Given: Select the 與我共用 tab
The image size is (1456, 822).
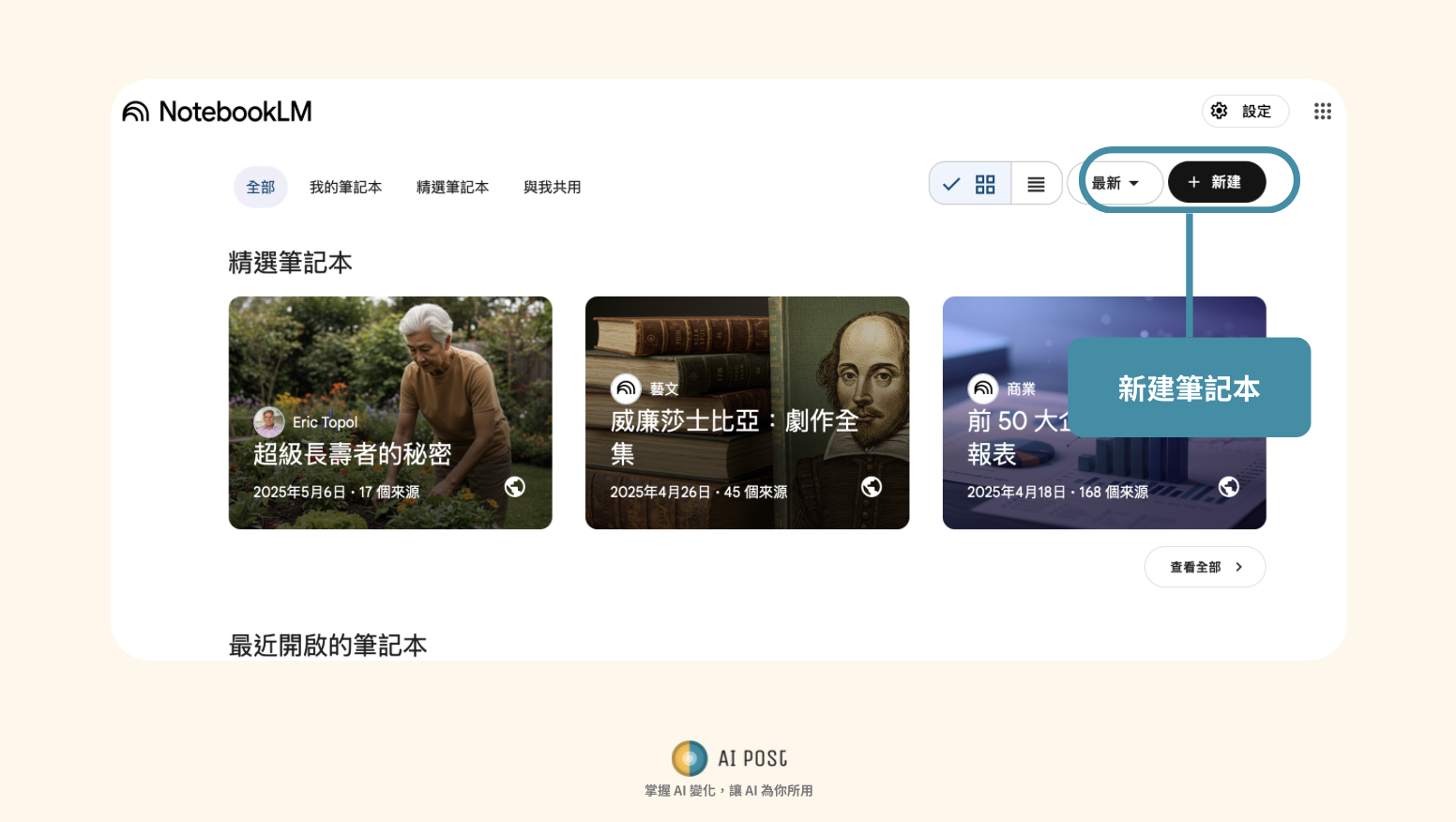Looking at the screenshot, I should 553,188.
